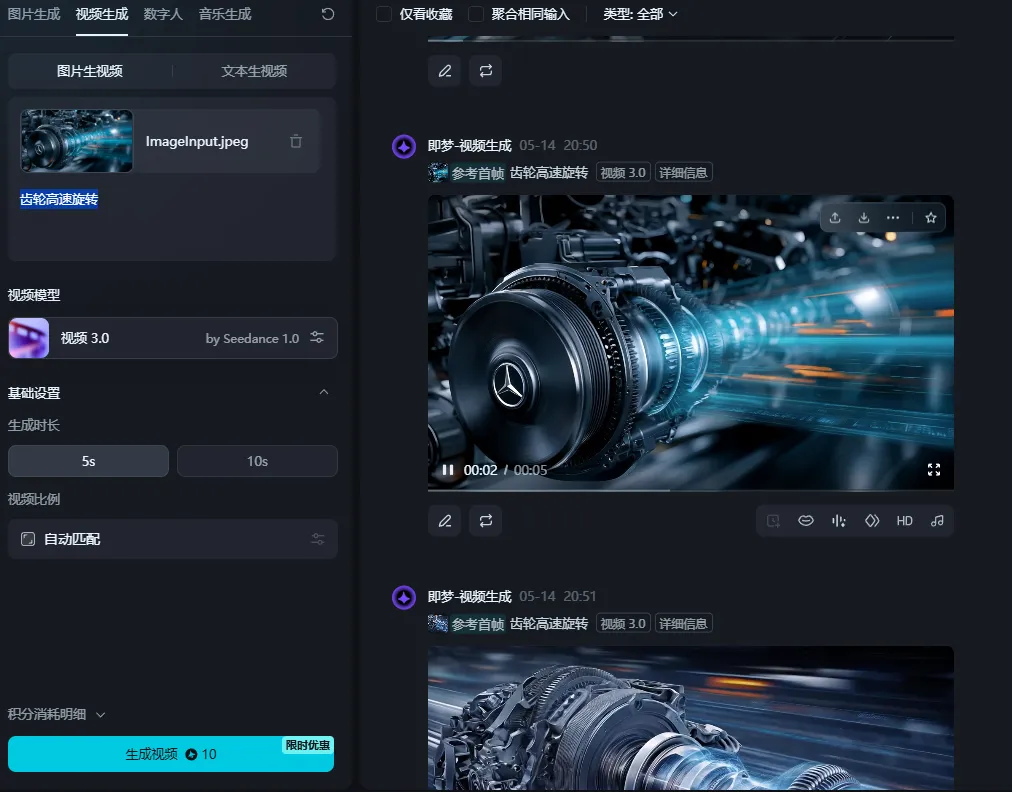The image size is (1012, 792).
Task: Favorite the video with star icon
Action: 931,218
